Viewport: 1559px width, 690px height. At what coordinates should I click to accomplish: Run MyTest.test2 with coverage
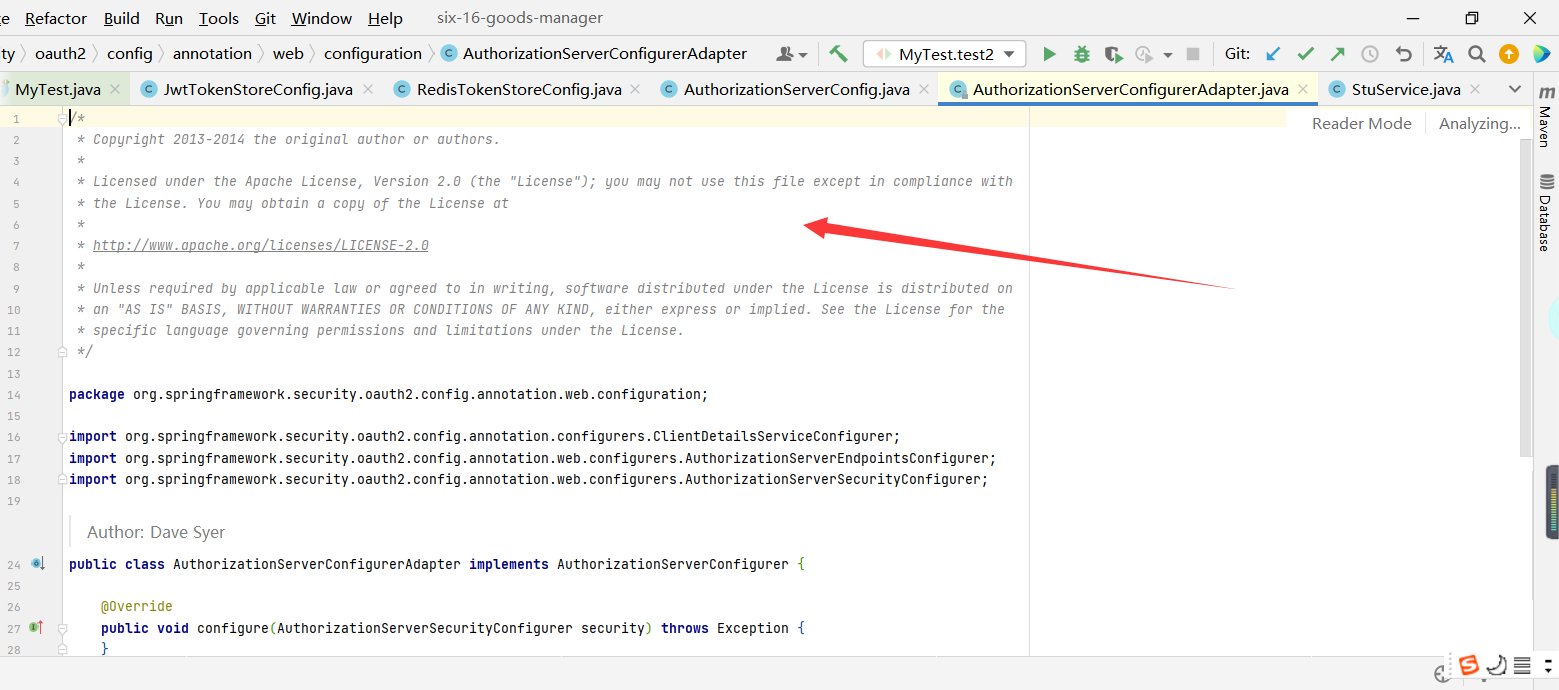pyautogui.click(x=1113, y=53)
